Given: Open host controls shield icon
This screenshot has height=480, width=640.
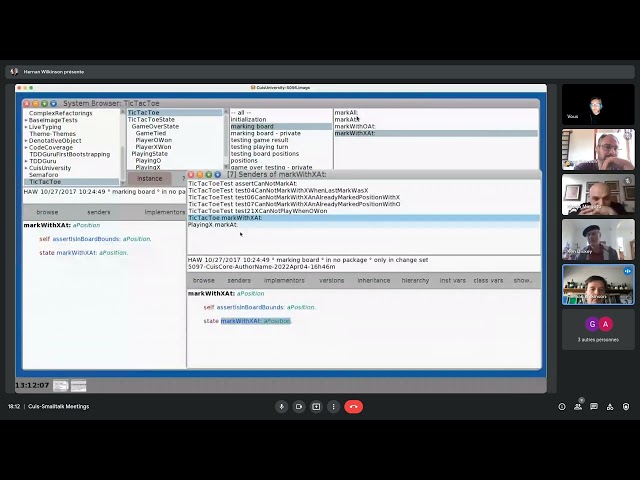Looking at the screenshot, I should point(626,407).
